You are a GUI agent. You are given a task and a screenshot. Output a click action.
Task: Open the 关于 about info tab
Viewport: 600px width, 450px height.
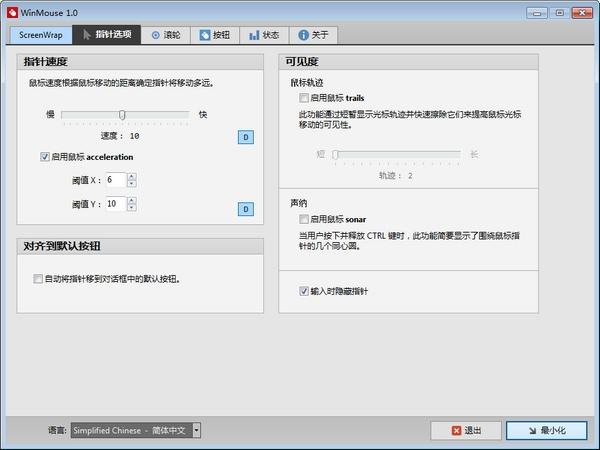pos(313,35)
